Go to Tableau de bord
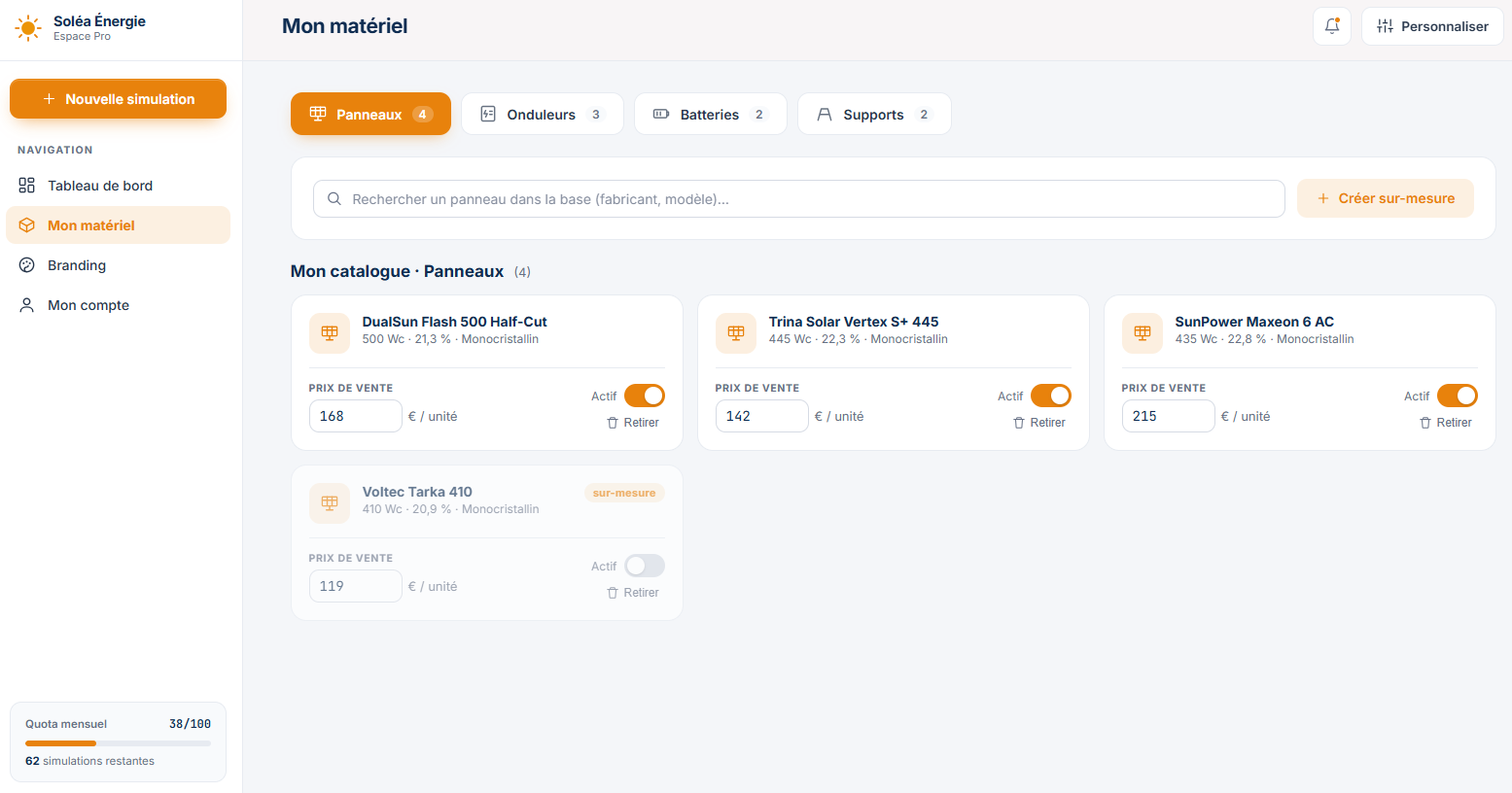The image size is (1512, 793). tap(118, 186)
